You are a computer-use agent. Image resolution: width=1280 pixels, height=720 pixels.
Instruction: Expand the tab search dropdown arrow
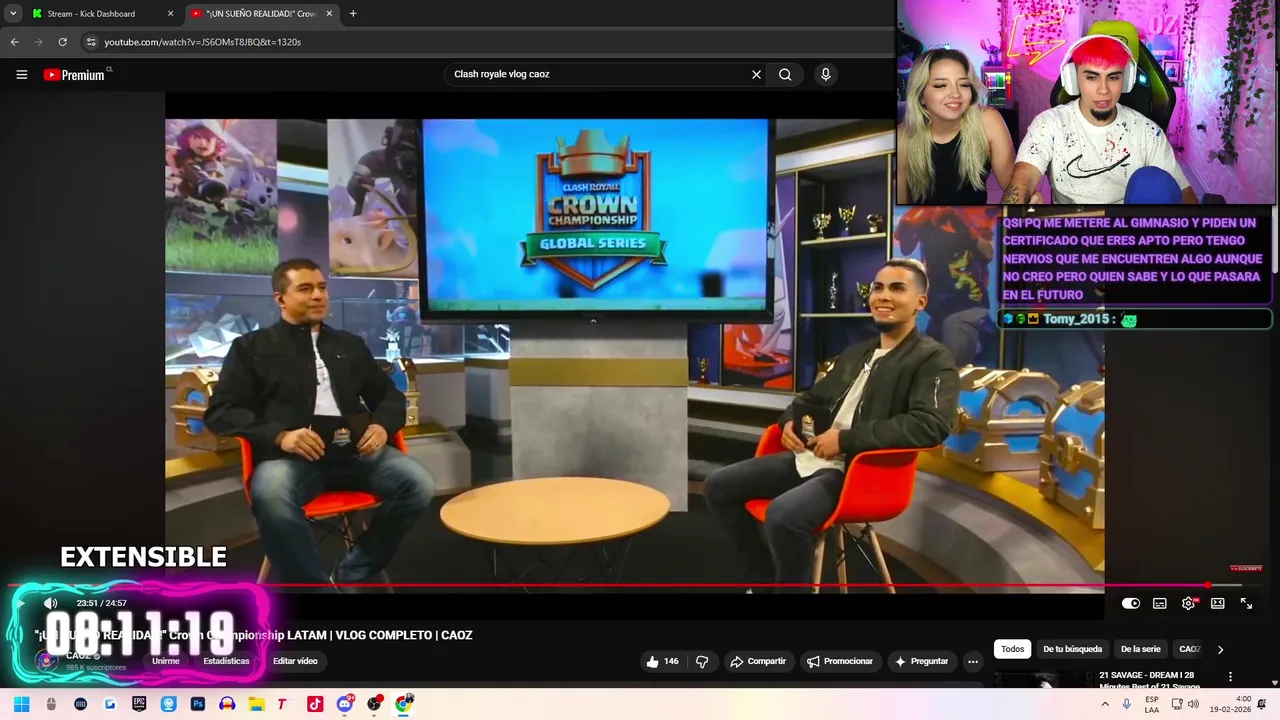(12, 14)
